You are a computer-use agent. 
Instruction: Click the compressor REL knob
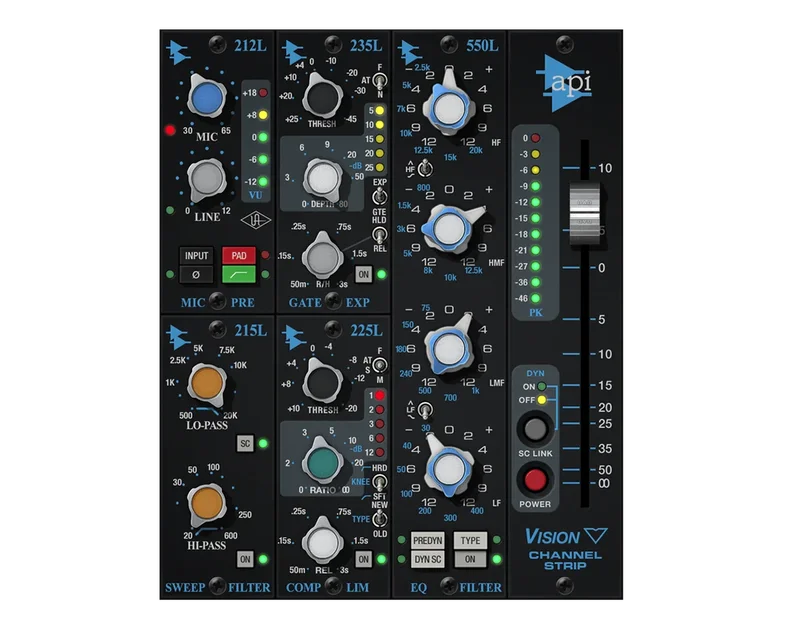coord(321,542)
